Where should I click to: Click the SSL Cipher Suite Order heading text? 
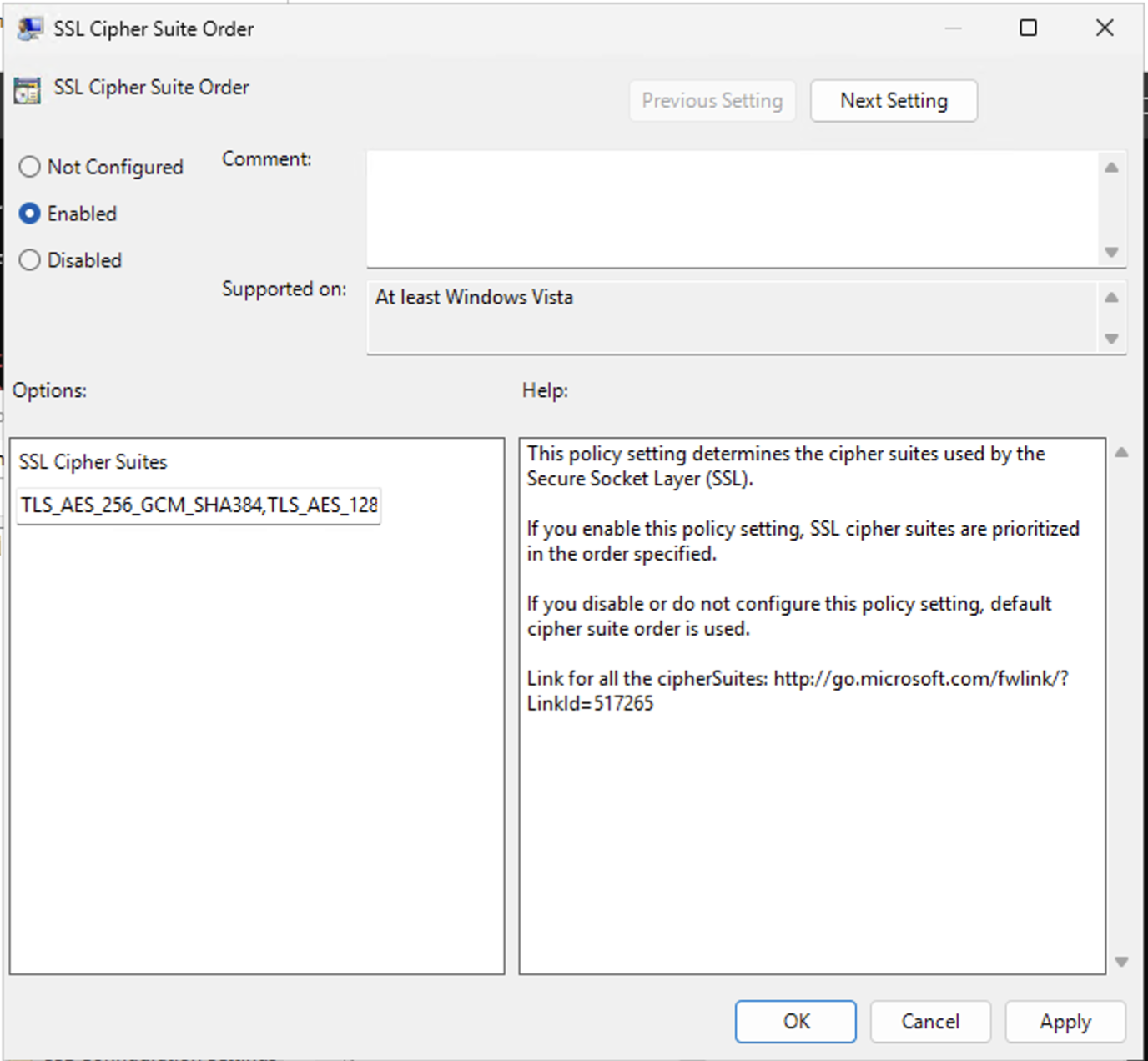151,88
